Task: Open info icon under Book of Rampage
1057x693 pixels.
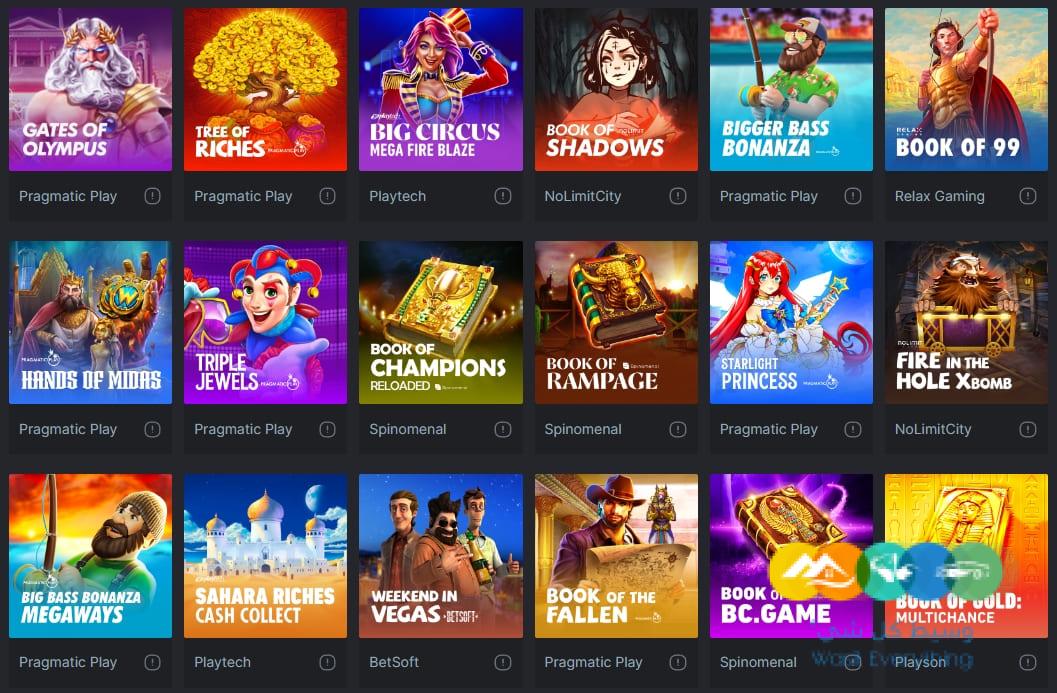Action: (x=678, y=429)
